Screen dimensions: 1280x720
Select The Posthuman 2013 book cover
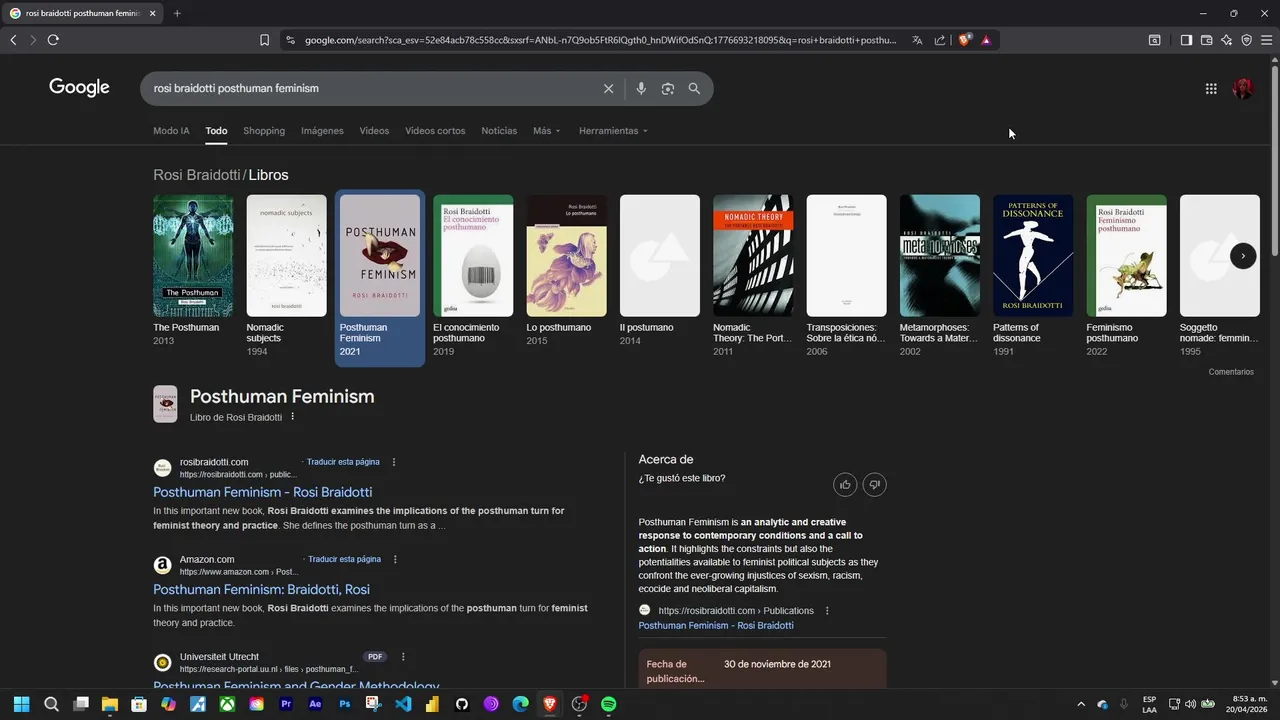[x=193, y=256]
